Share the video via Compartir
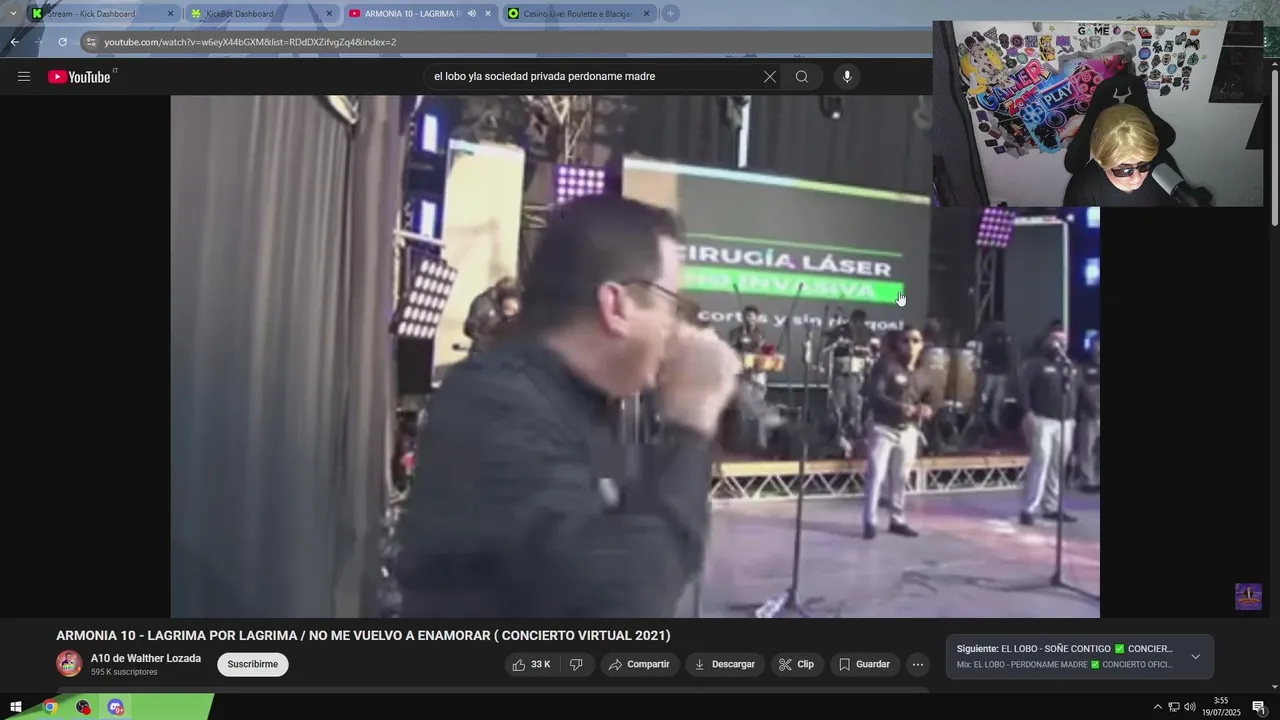 point(640,664)
